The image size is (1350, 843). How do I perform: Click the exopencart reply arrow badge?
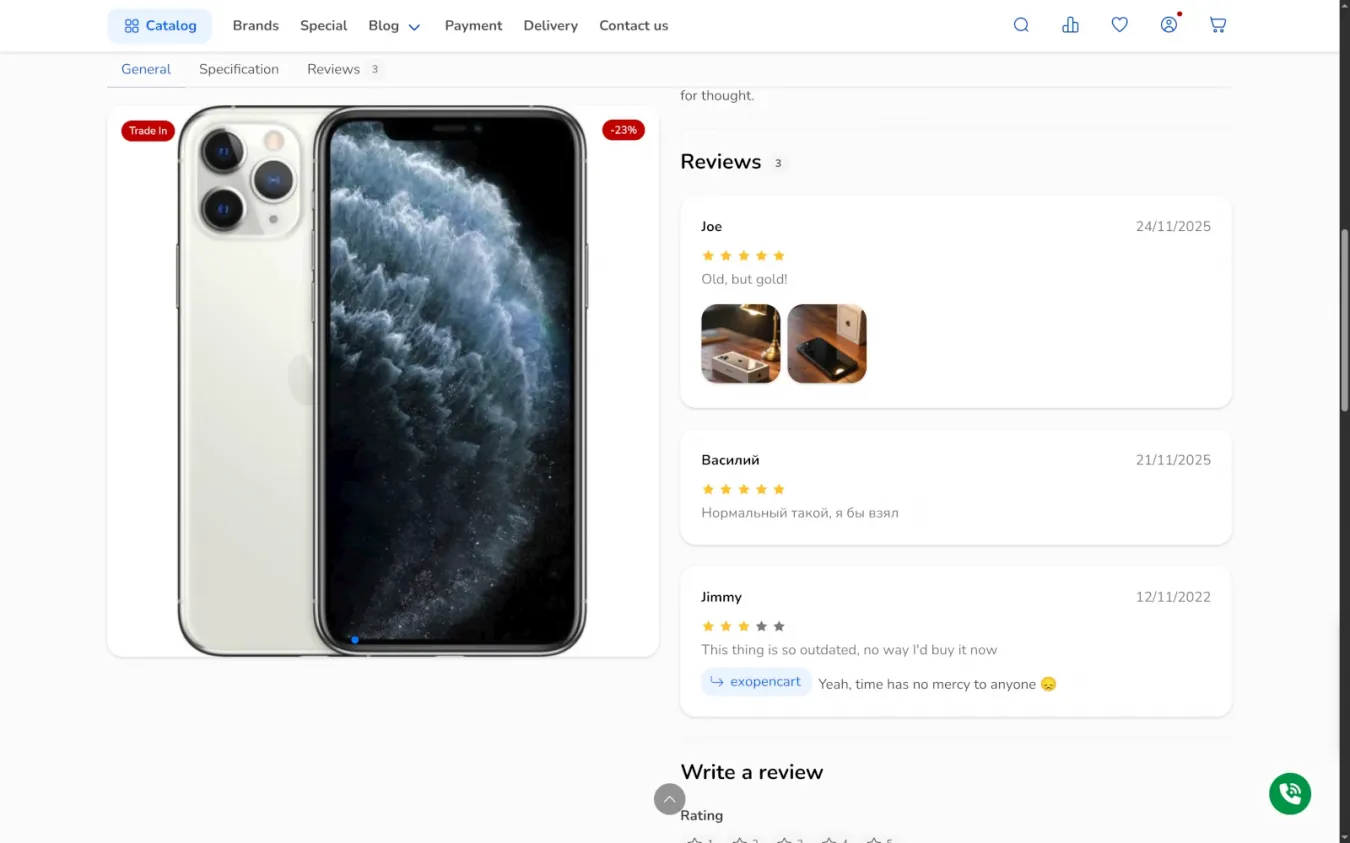[x=756, y=682]
